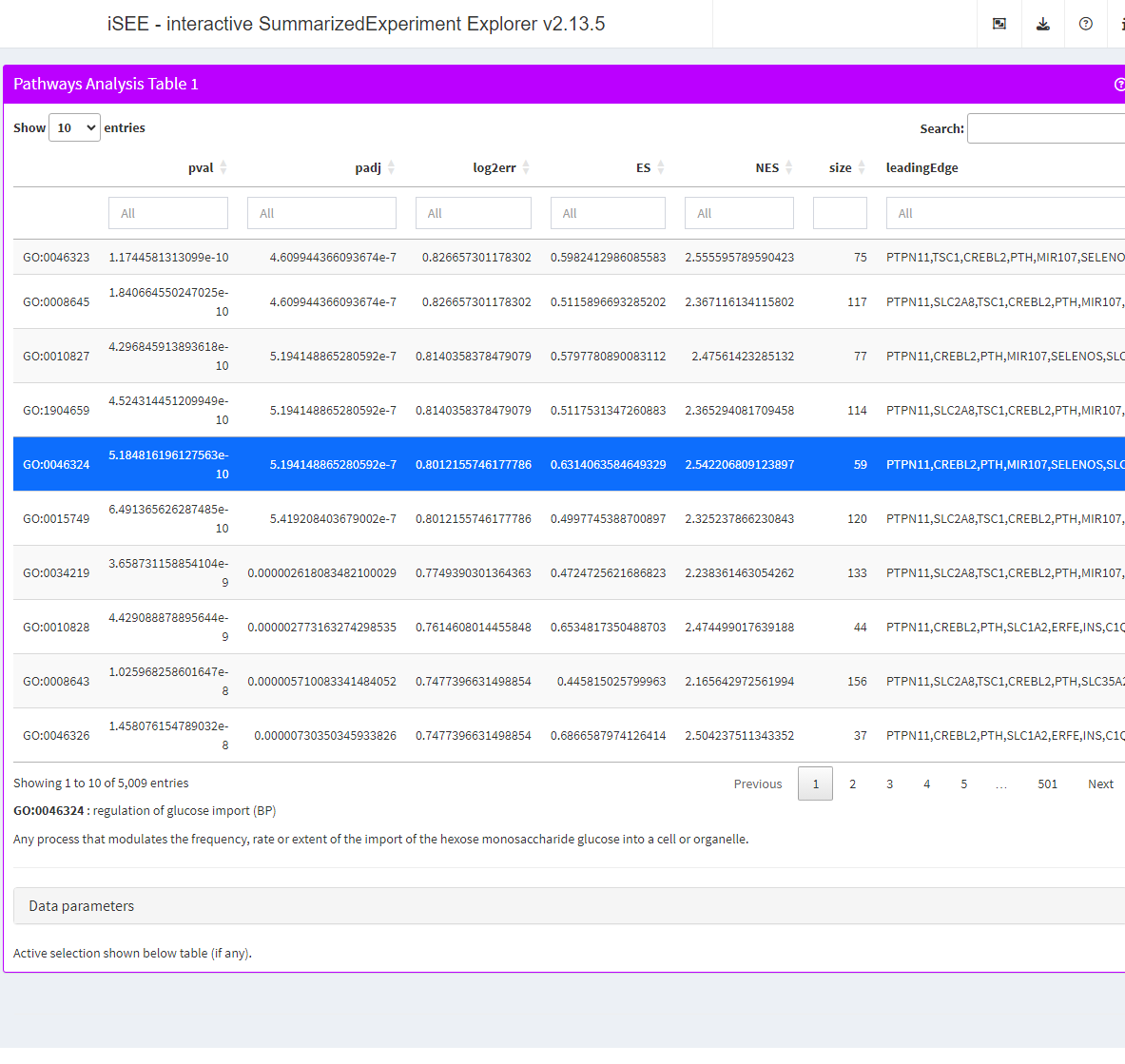Click the export/download icon in the header

1042,24
